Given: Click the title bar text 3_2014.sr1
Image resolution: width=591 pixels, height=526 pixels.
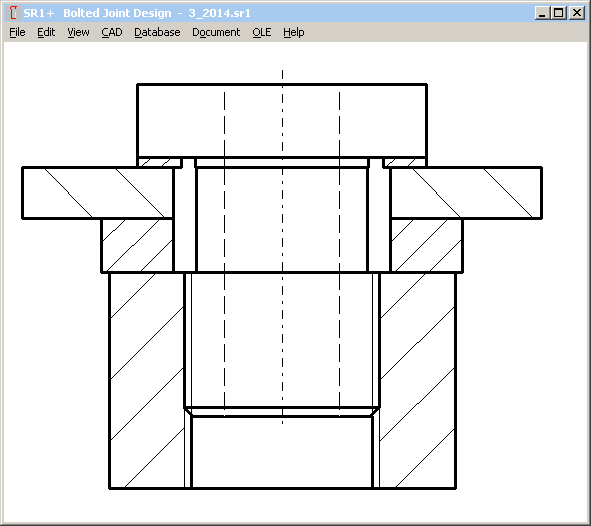Looking at the screenshot, I should pyautogui.click(x=219, y=13).
